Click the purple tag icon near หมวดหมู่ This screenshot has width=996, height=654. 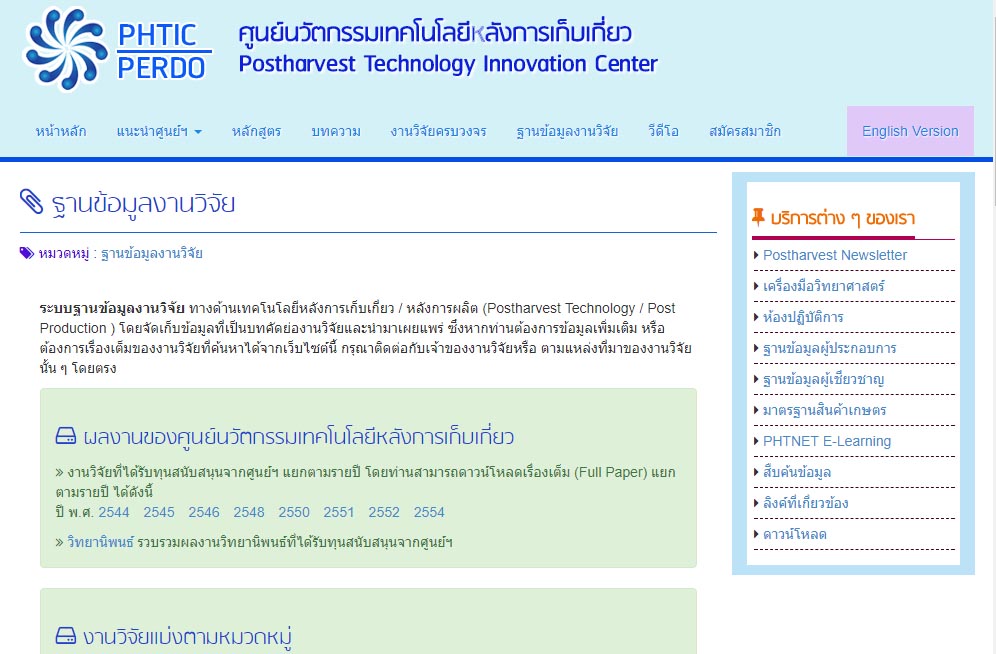[27, 254]
